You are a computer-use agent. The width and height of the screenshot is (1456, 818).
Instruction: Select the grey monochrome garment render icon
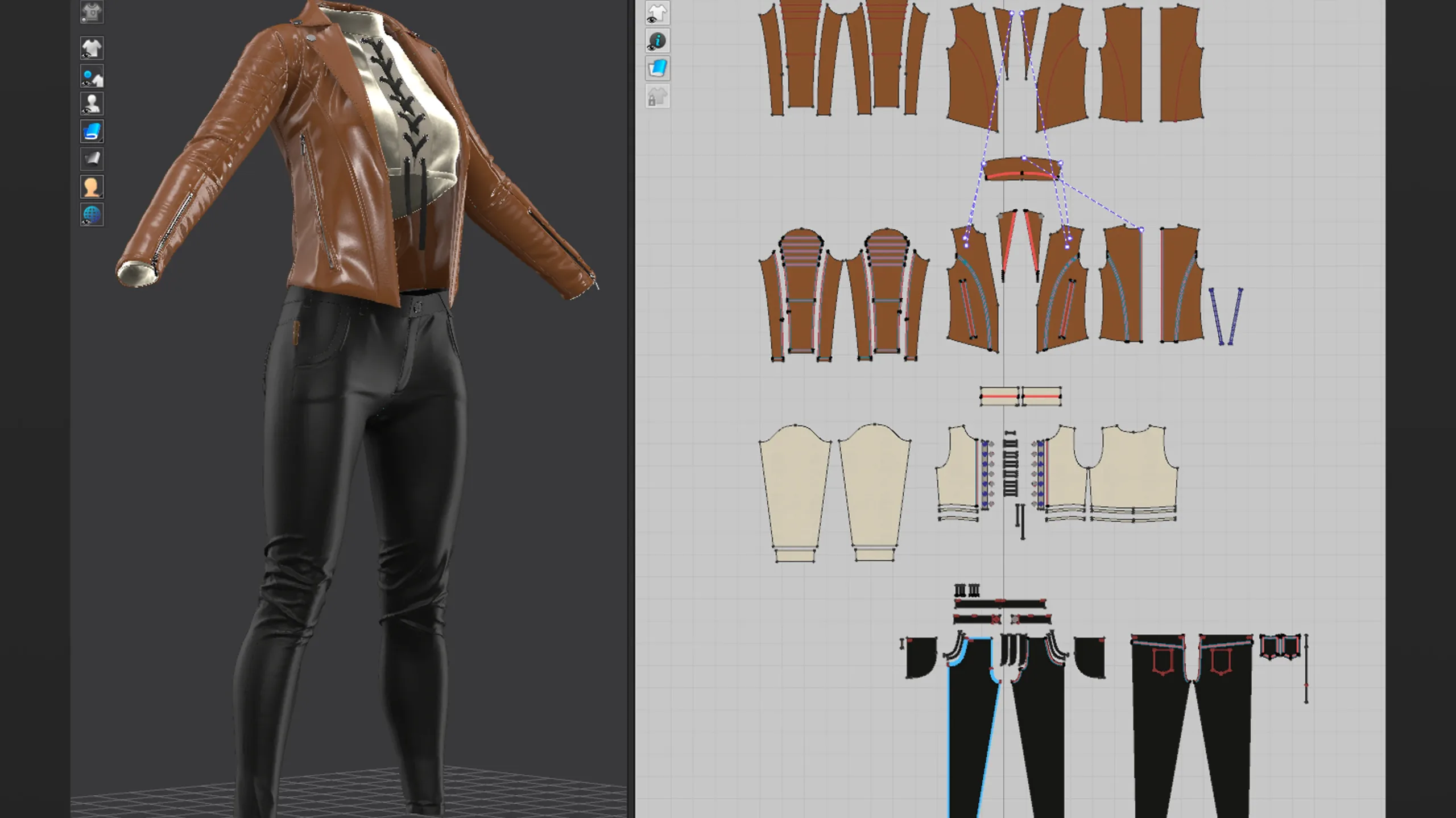click(x=92, y=159)
